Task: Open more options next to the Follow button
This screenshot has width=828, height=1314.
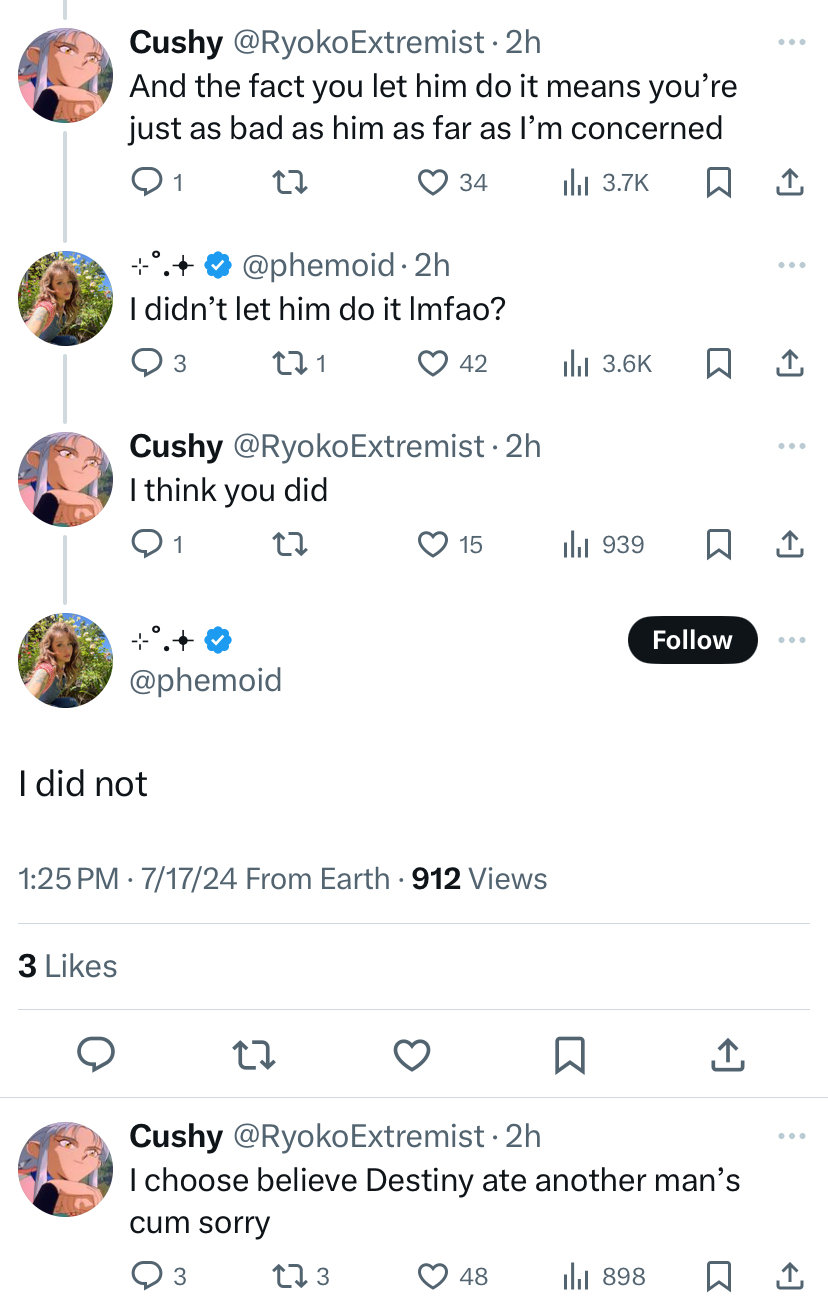Action: [x=791, y=640]
